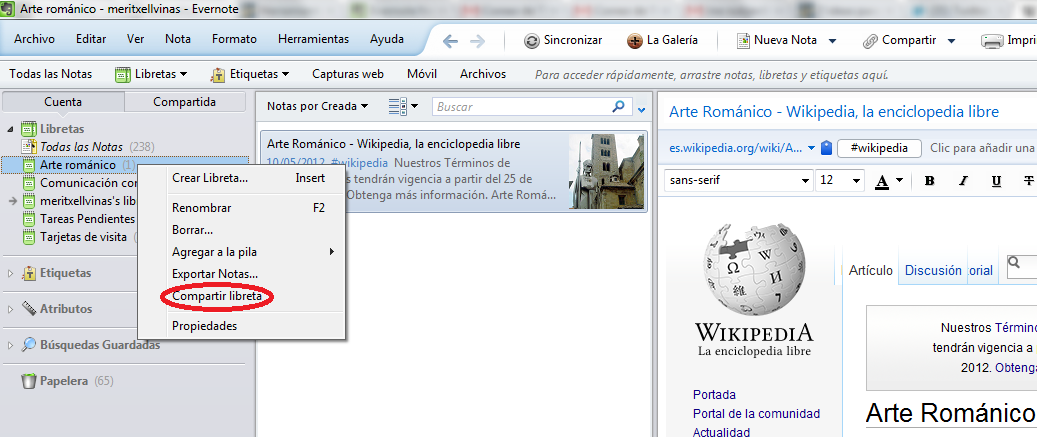Click the Tarjetas de visita notebook icon
This screenshot has height=437, width=1037.
[28, 237]
